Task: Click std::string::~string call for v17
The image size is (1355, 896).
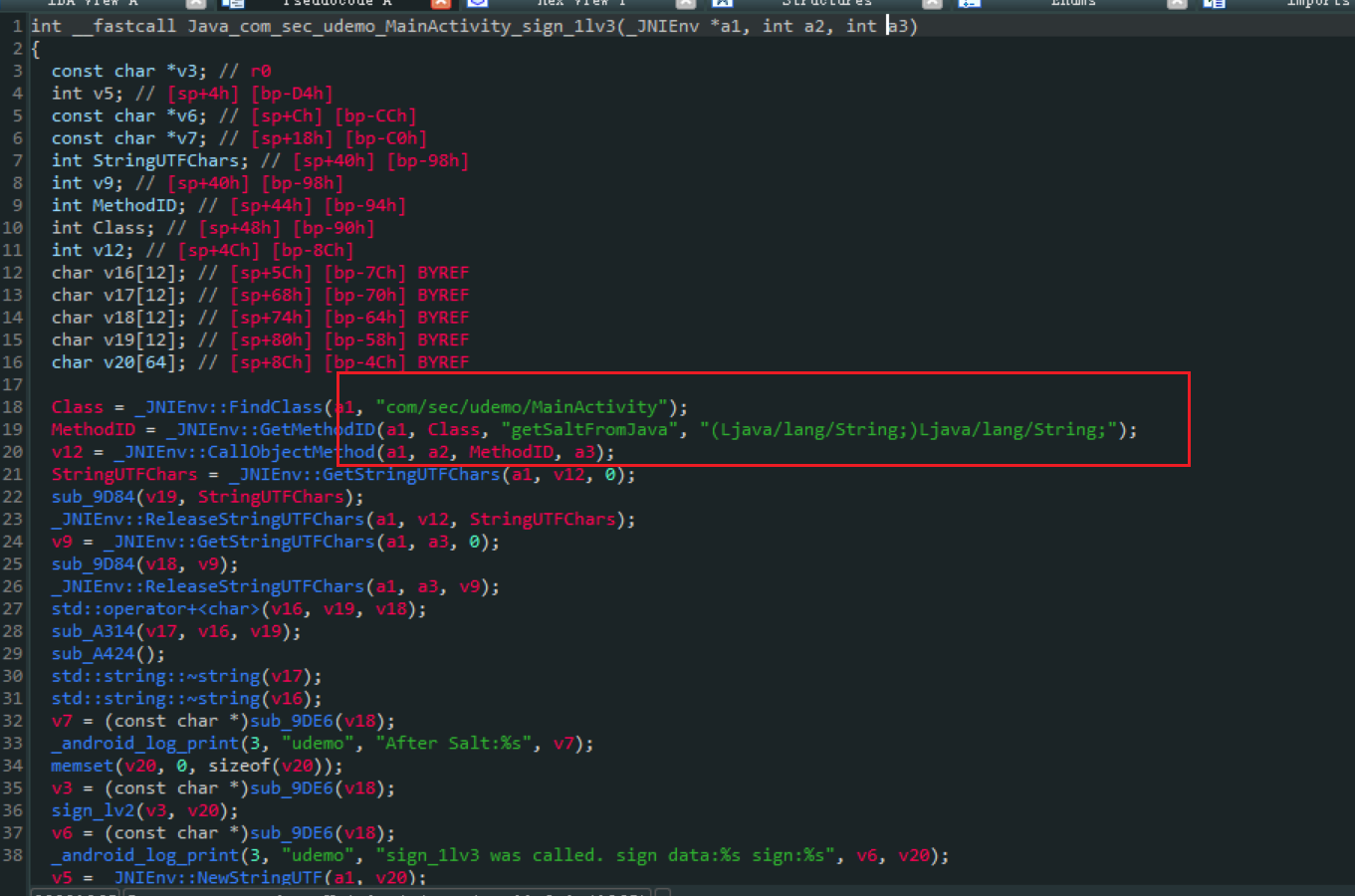Action: (x=155, y=676)
